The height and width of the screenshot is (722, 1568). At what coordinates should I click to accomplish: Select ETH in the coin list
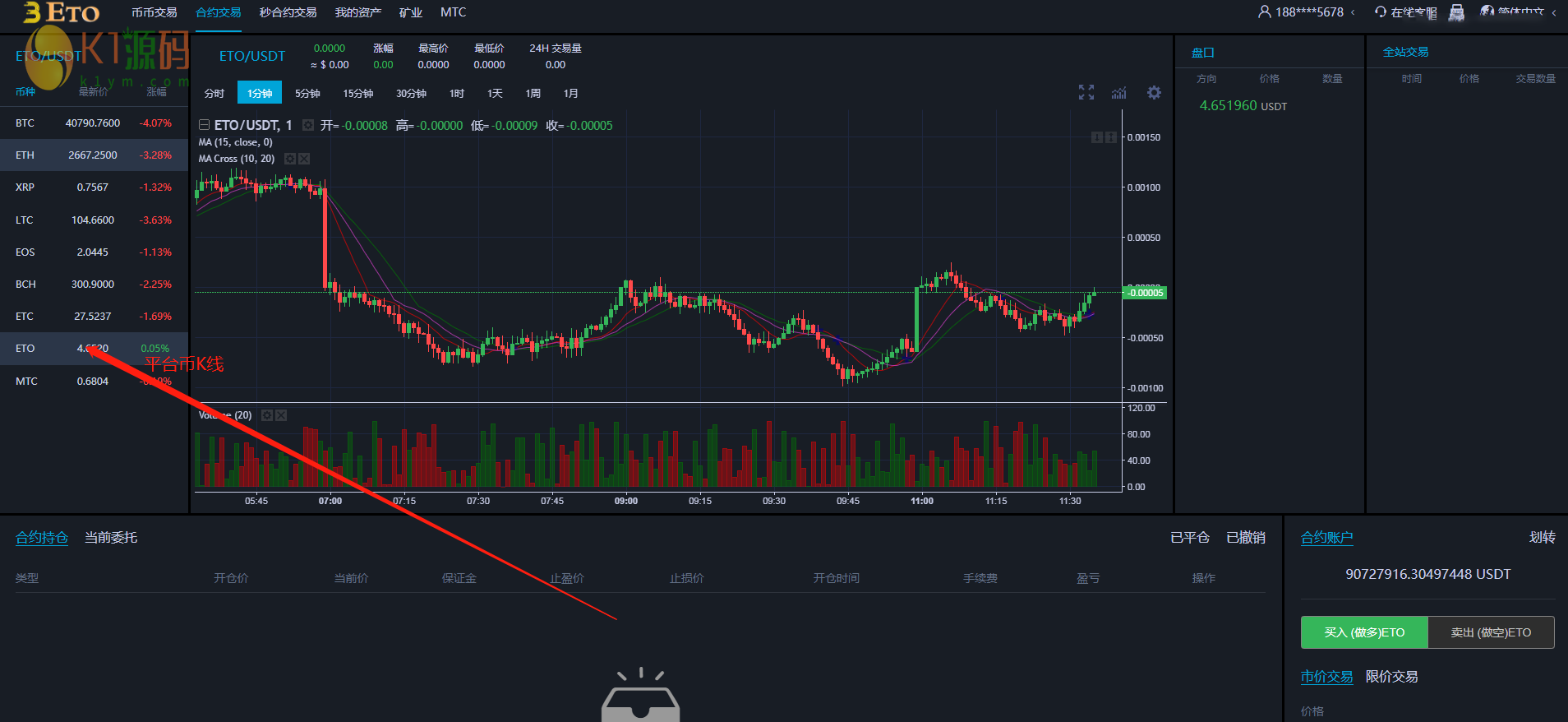(x=95, y=155)
